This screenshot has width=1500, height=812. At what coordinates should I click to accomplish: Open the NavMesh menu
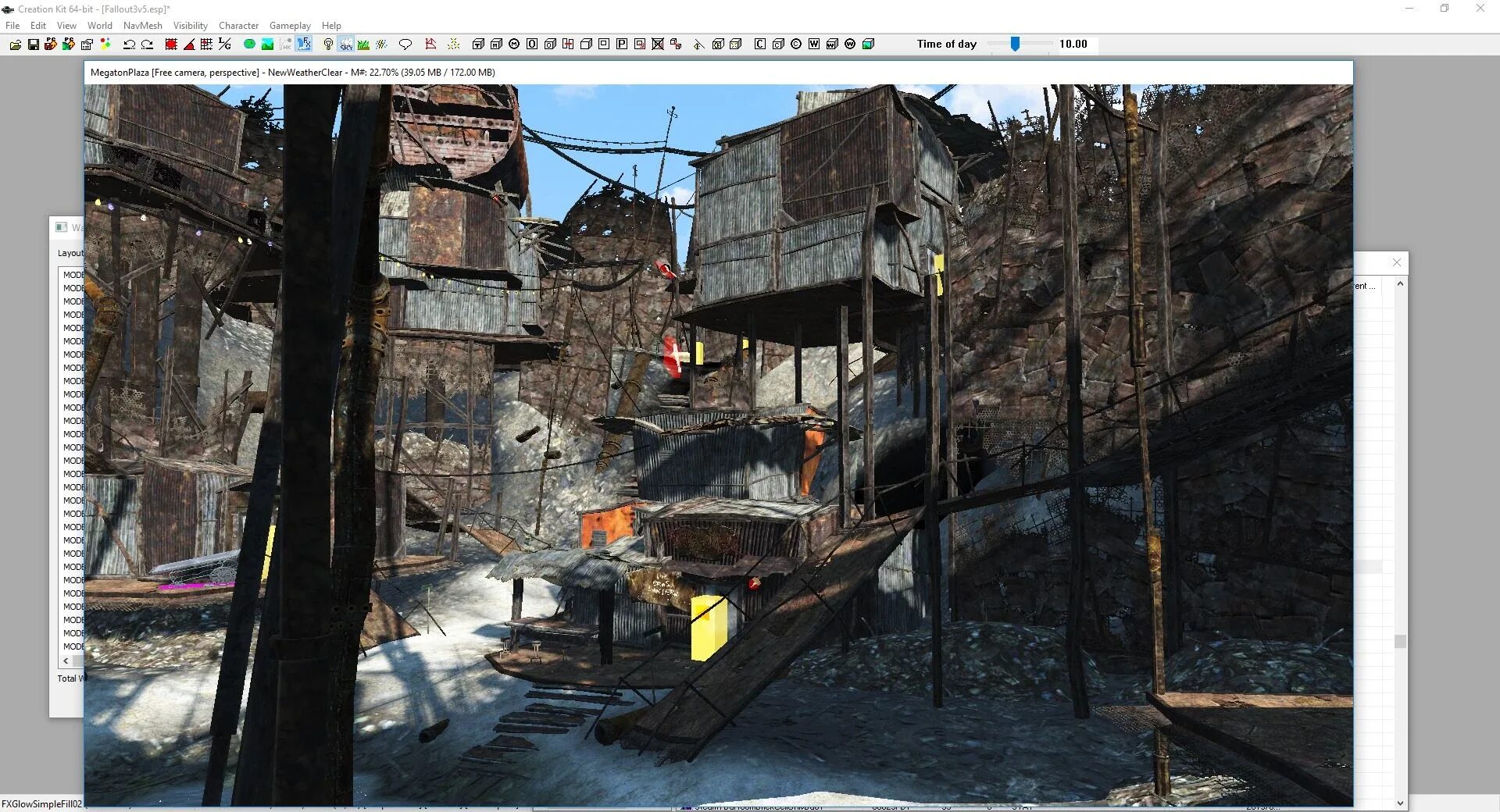point(143,25)
